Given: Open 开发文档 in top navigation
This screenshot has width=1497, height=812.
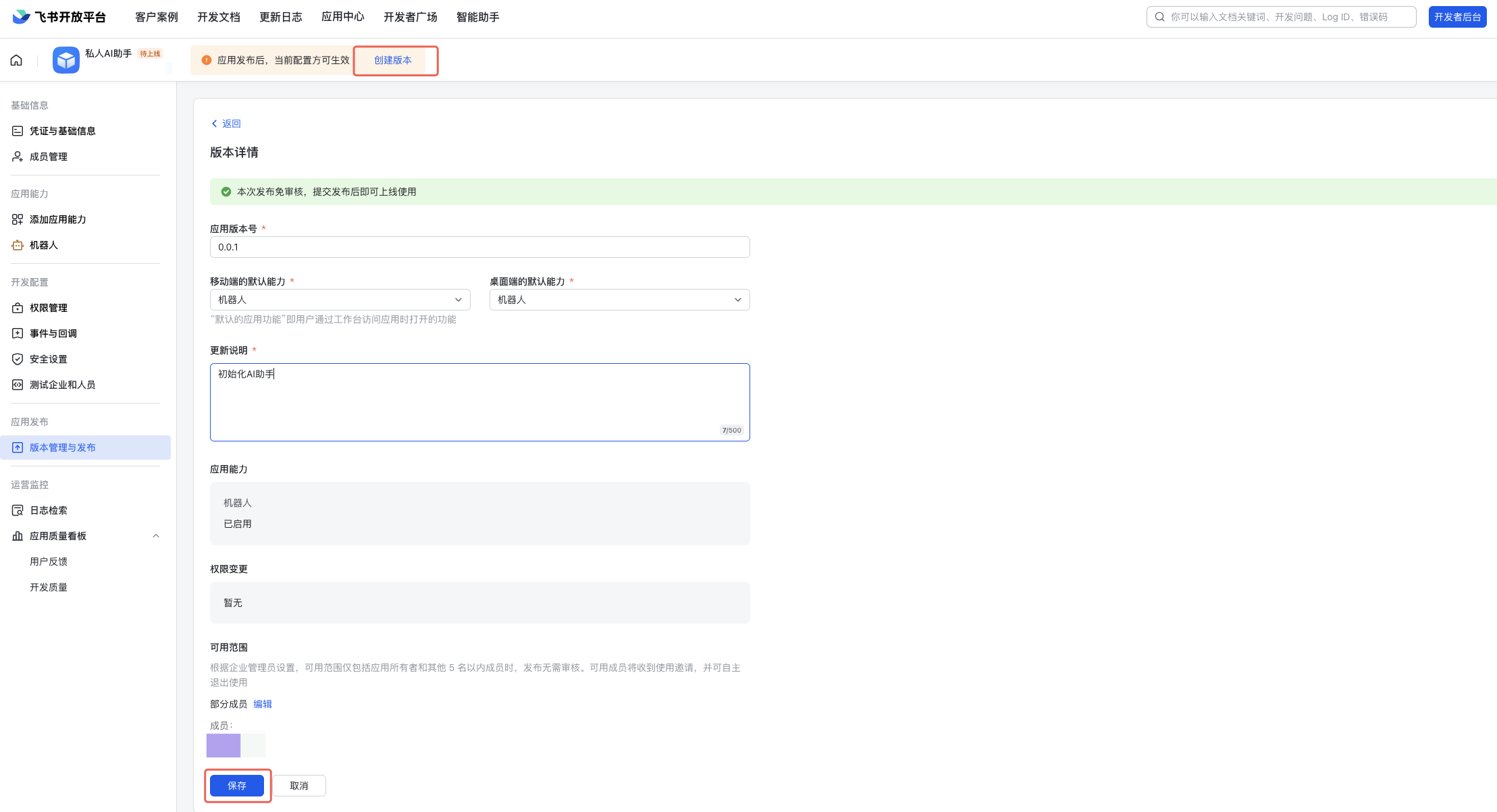Looking at the screenshot, I should pyautogui.click(x=218, y=17).
